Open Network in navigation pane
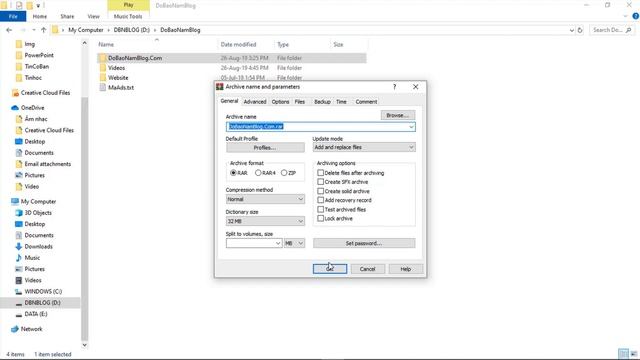This screenshot has width=640, height=360. coord(31,329)
